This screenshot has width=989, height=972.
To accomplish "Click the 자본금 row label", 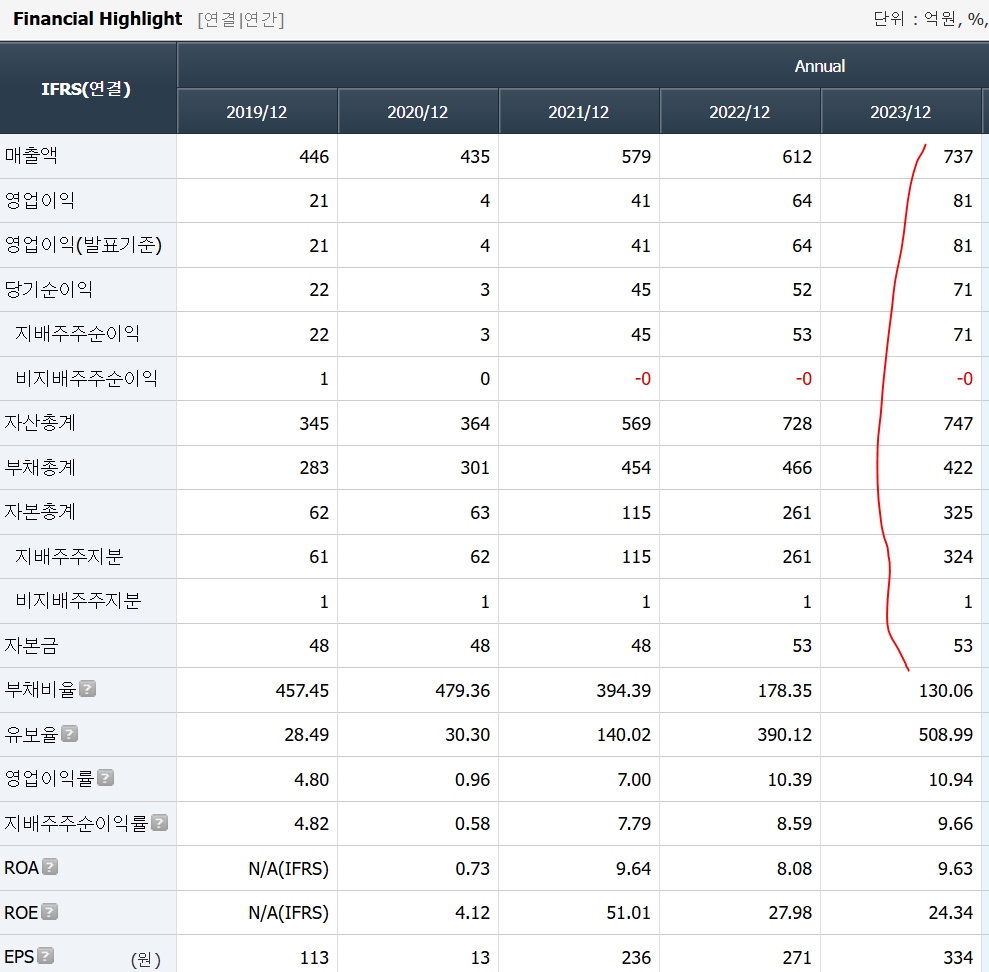I will point(31,645).
